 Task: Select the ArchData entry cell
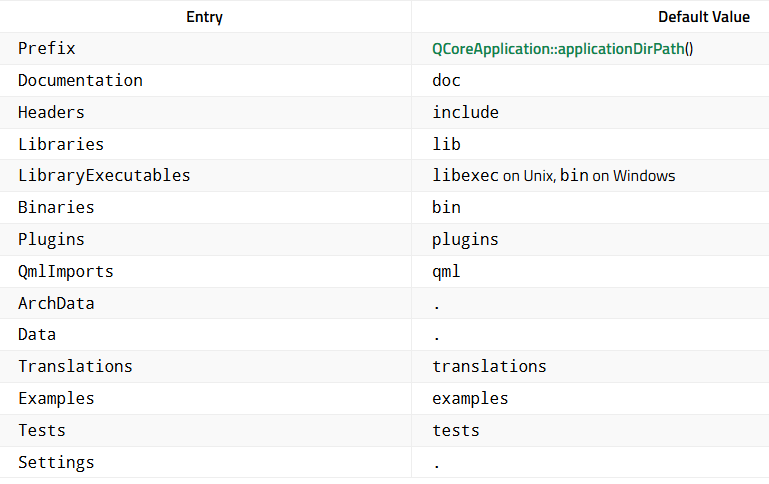56,303
